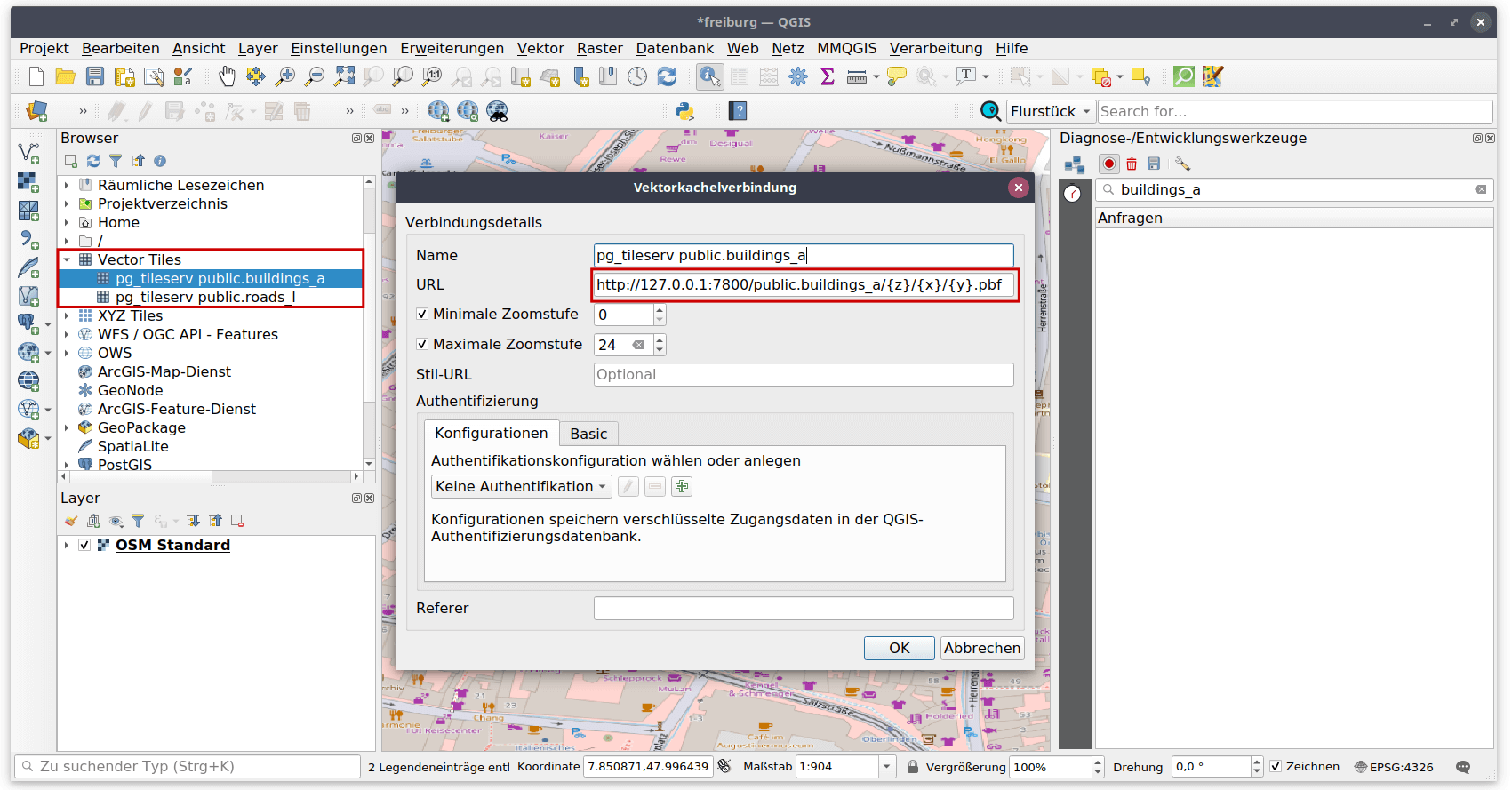Click the red record button in debugging panel
The height and width of the screenshot is (790, 1512).
1109,164
